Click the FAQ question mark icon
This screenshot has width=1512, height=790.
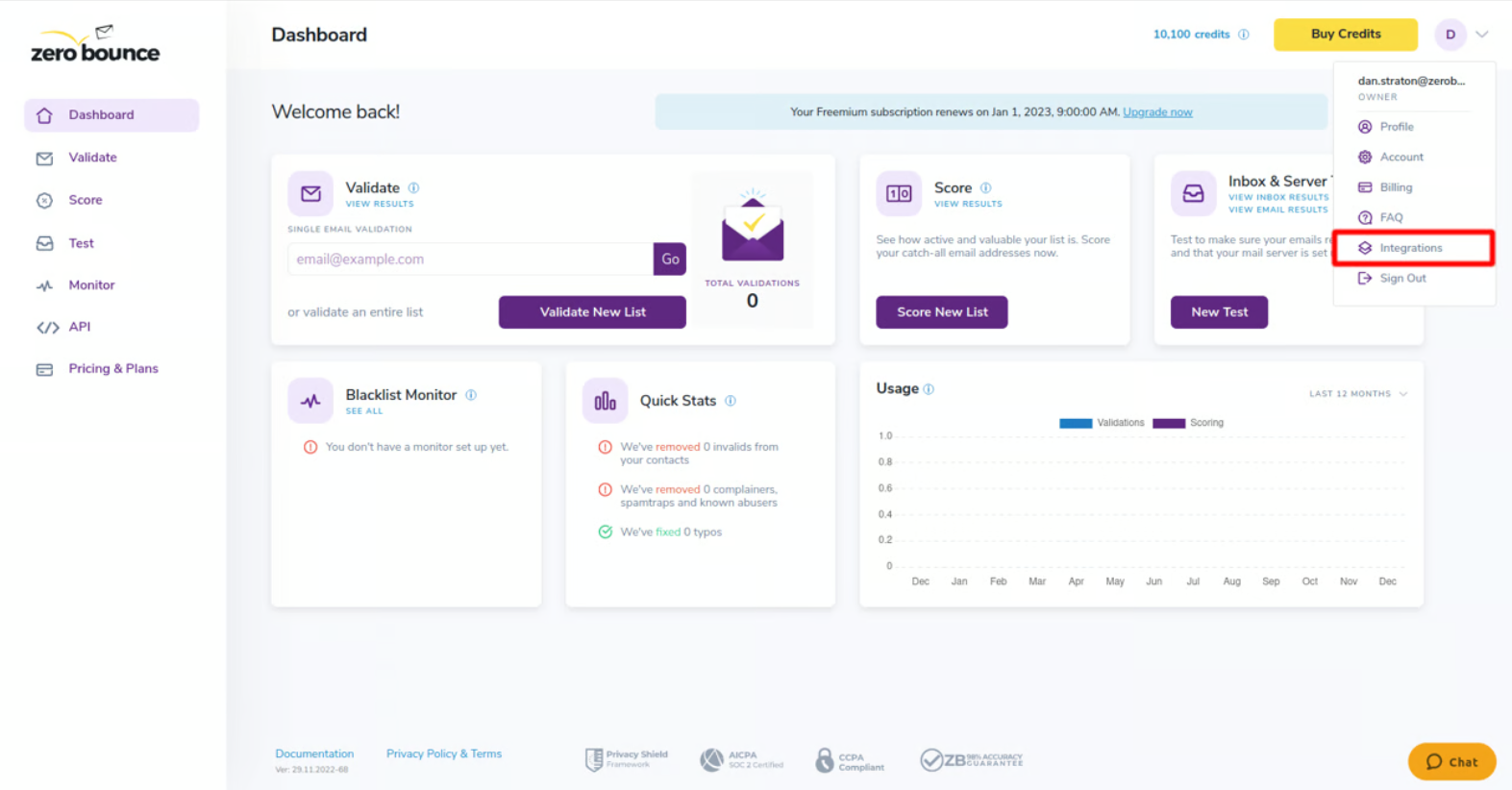pyautogui.click(x=1365, y=218)
